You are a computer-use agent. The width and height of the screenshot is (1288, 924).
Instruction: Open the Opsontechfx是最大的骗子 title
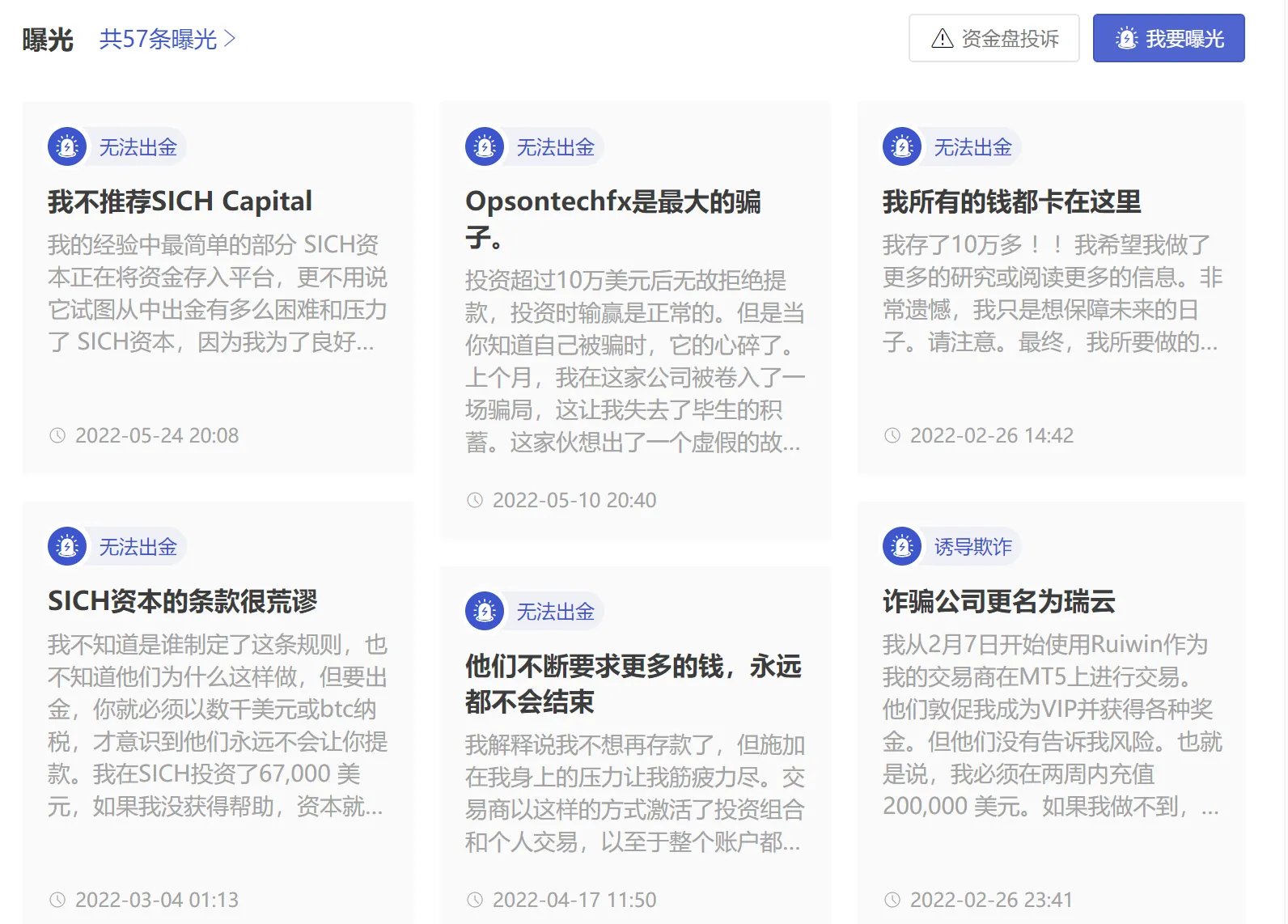coord(613,218)
